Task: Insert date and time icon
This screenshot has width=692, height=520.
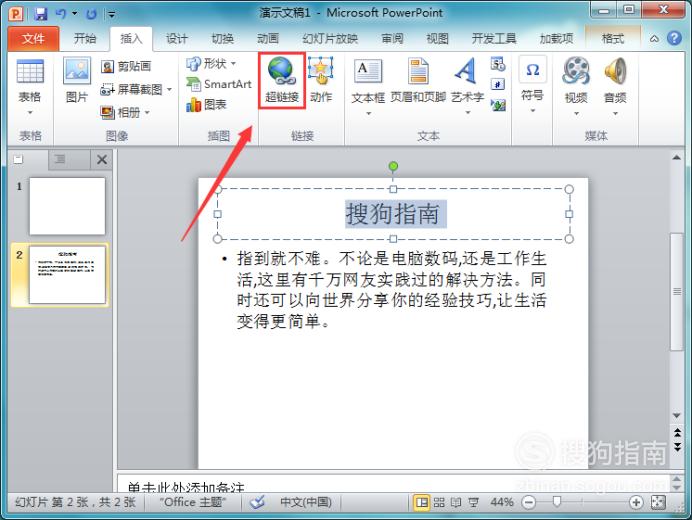Action: 498,64
